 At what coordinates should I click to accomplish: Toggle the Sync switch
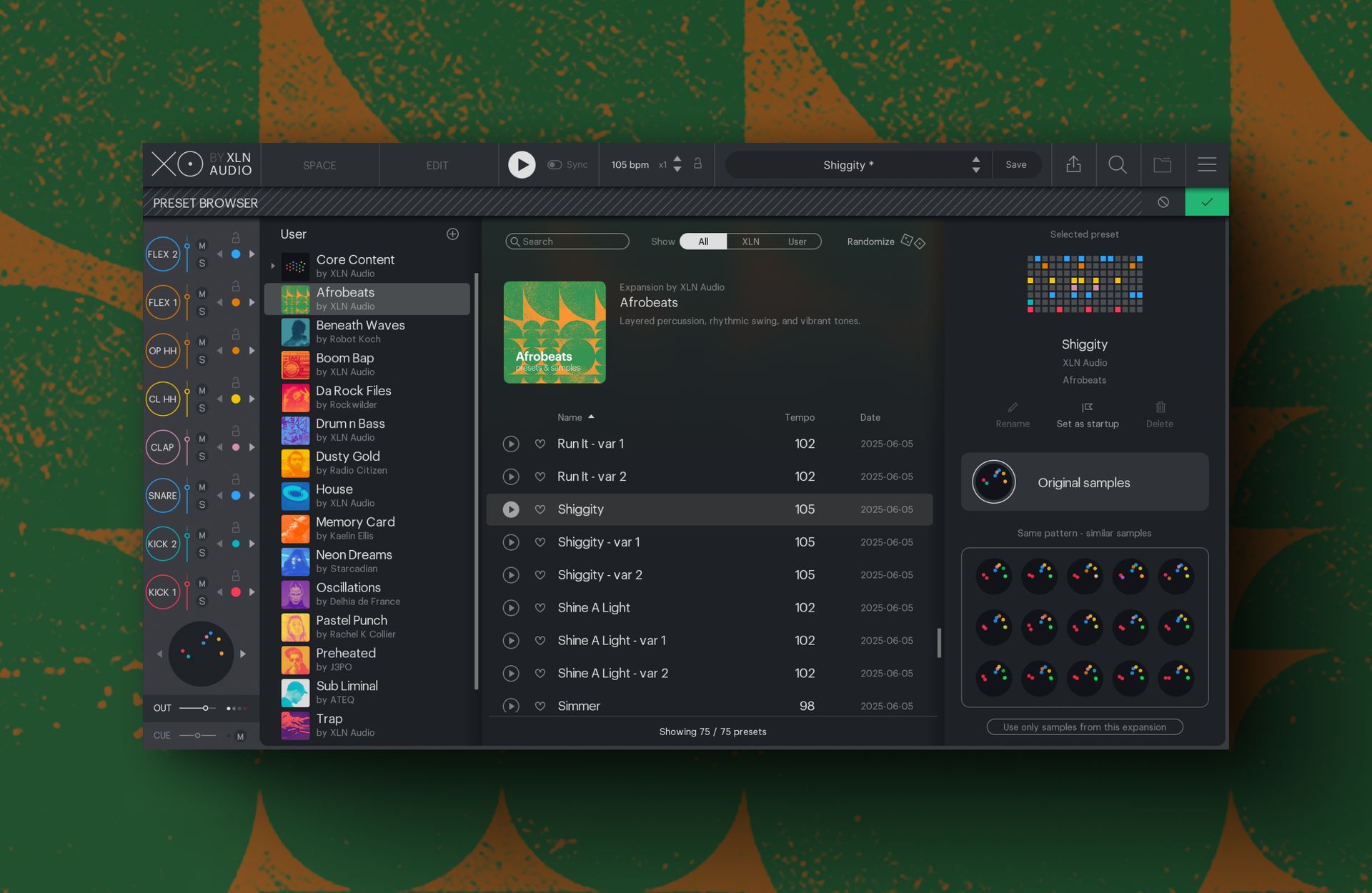click(x=555, y=165)
